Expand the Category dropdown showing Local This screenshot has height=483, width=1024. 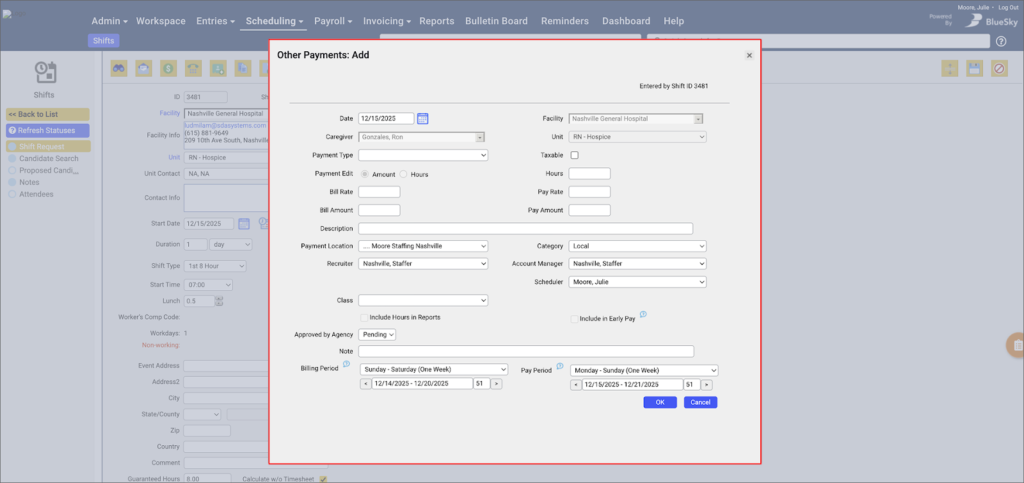tap(637, 246)
